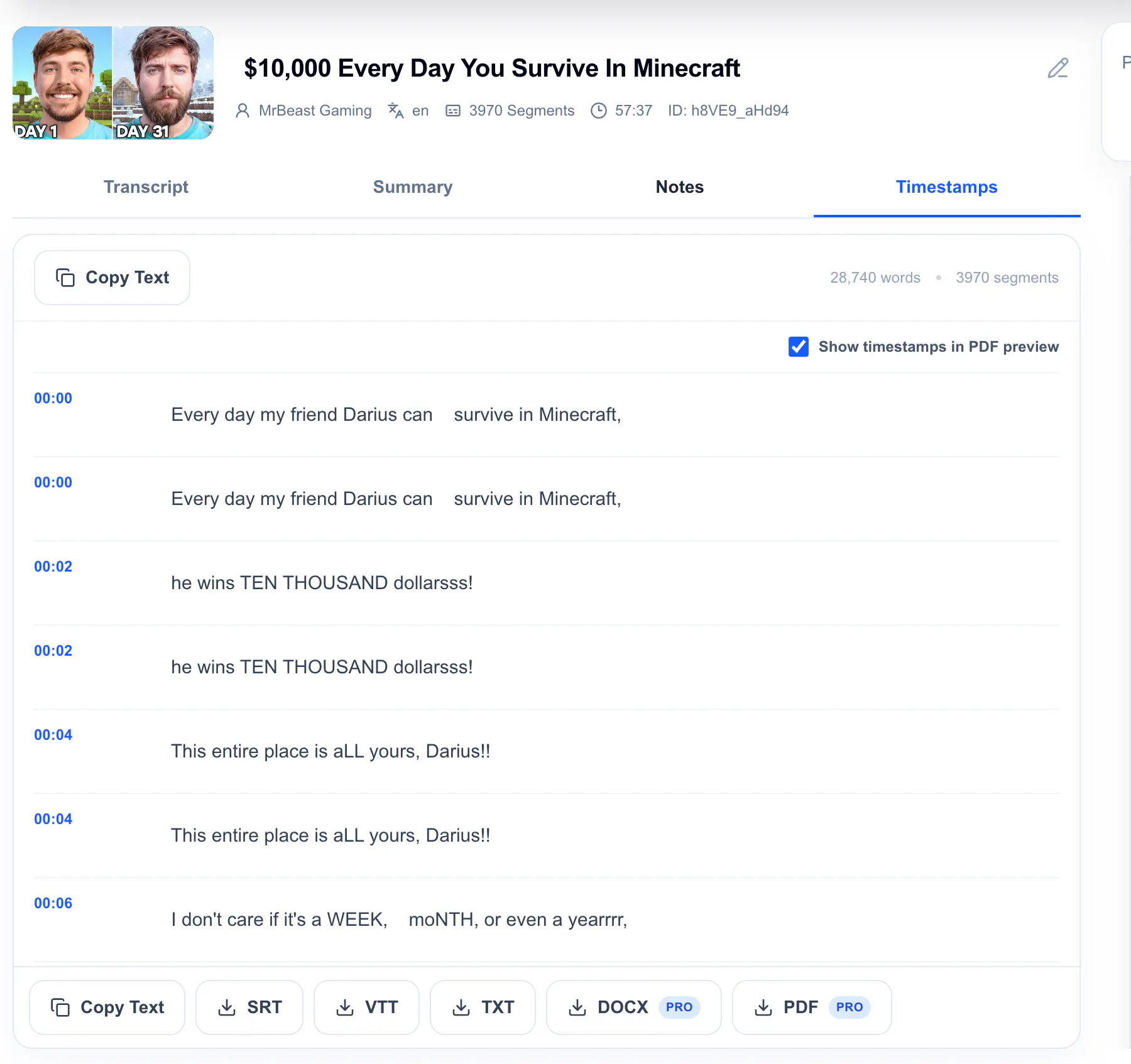The image size is (1131, 1064).
Task: Click the video title heading
Action: coord(492,68)
